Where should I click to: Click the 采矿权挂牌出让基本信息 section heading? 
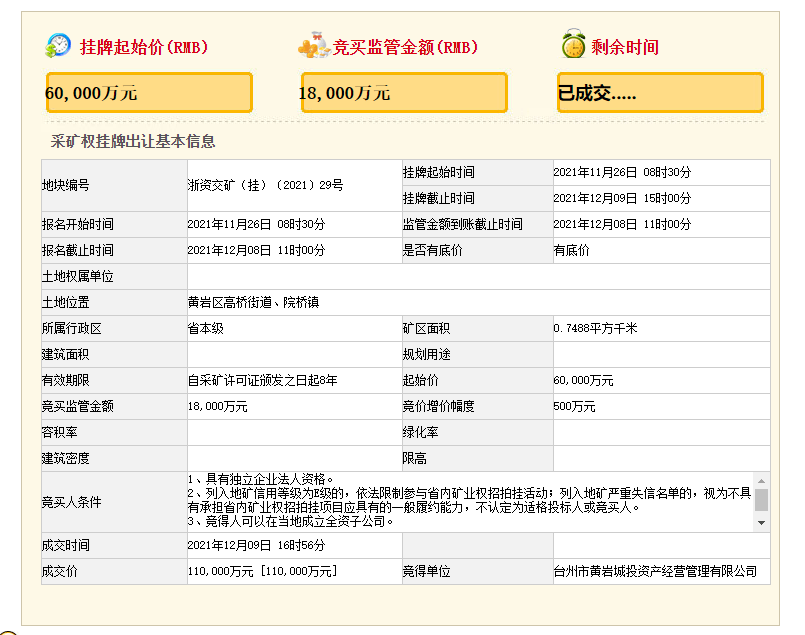click(x=133, y=142)
